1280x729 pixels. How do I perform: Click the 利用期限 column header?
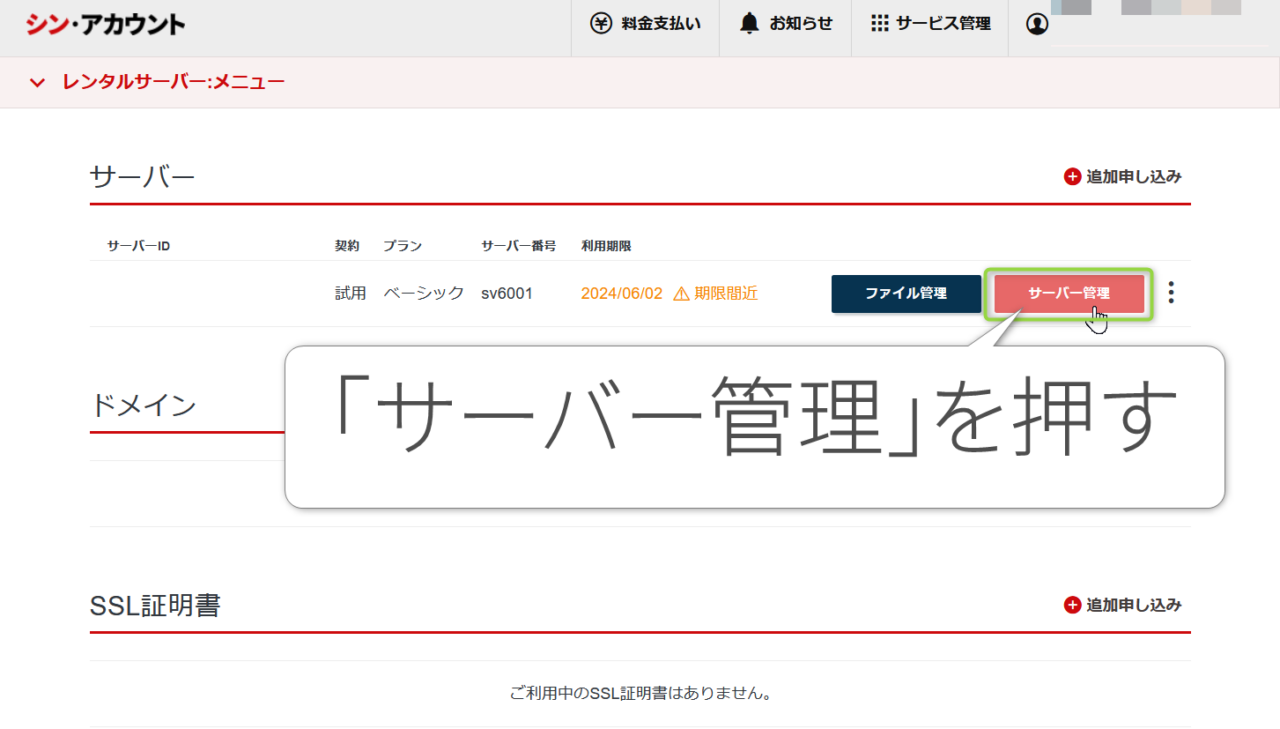606,246
